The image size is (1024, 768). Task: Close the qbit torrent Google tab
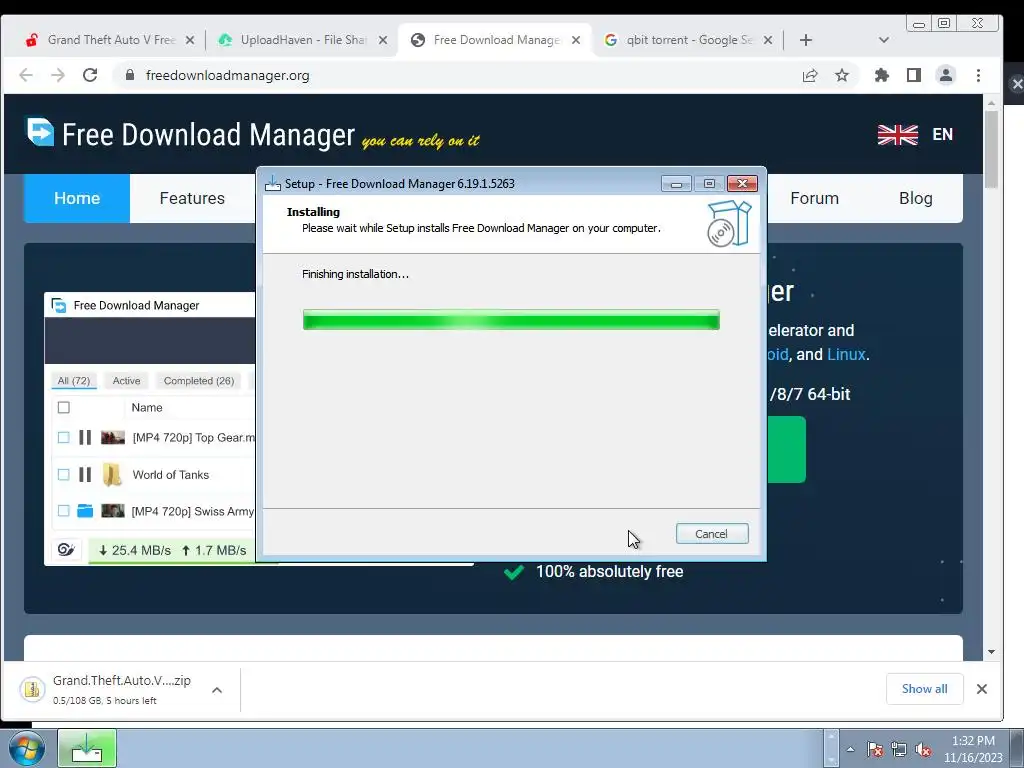pyautogui.click(x=768, y=40)
